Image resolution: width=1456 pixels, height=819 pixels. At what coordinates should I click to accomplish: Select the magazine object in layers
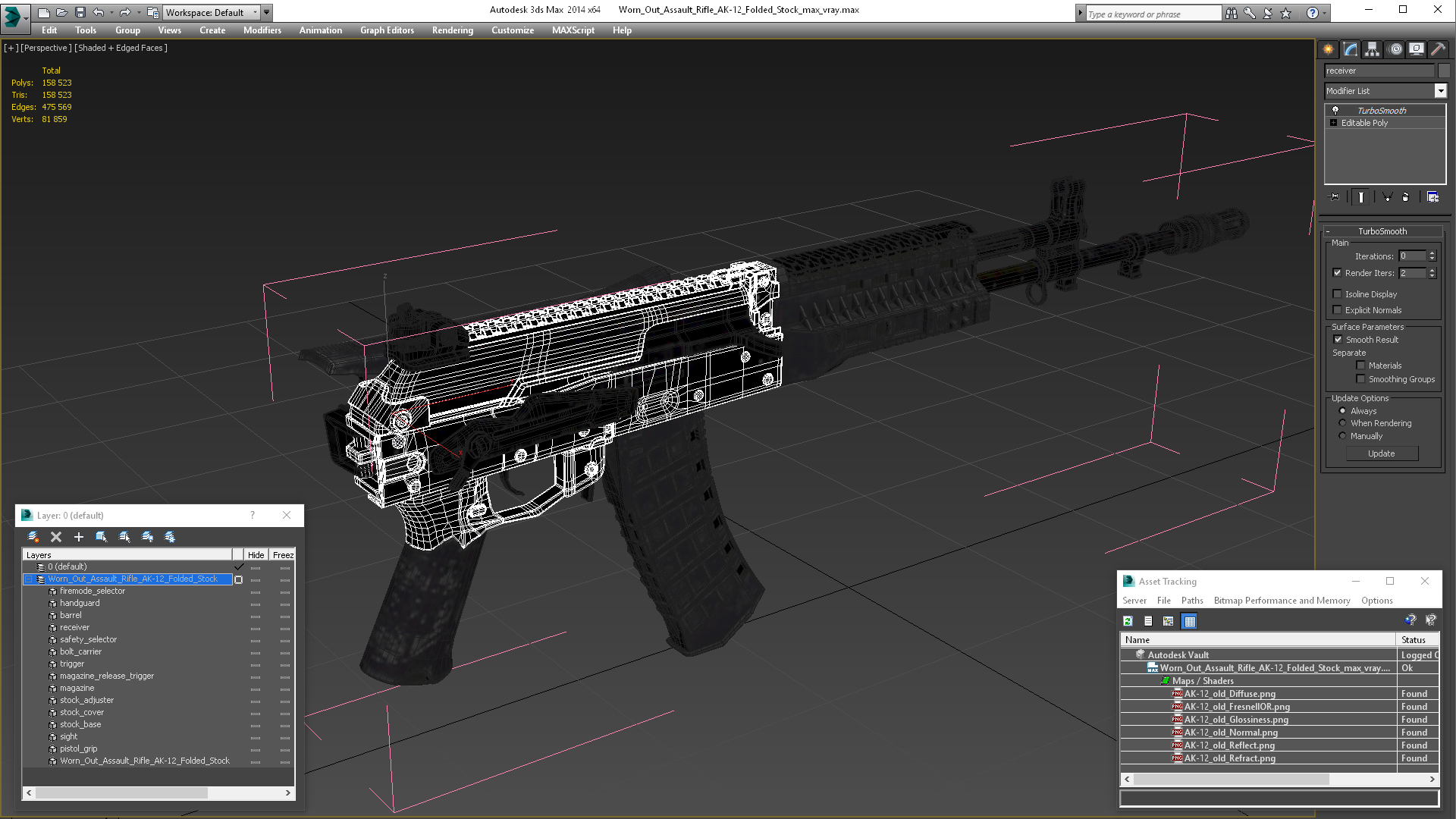point(77,689)
